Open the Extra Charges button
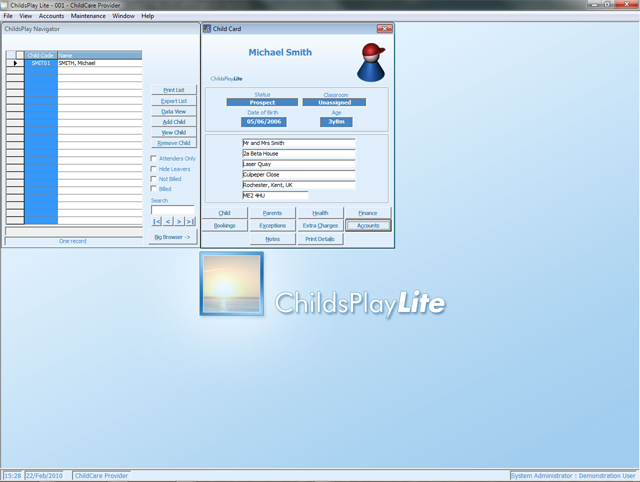640x482 pixels. 320,225
